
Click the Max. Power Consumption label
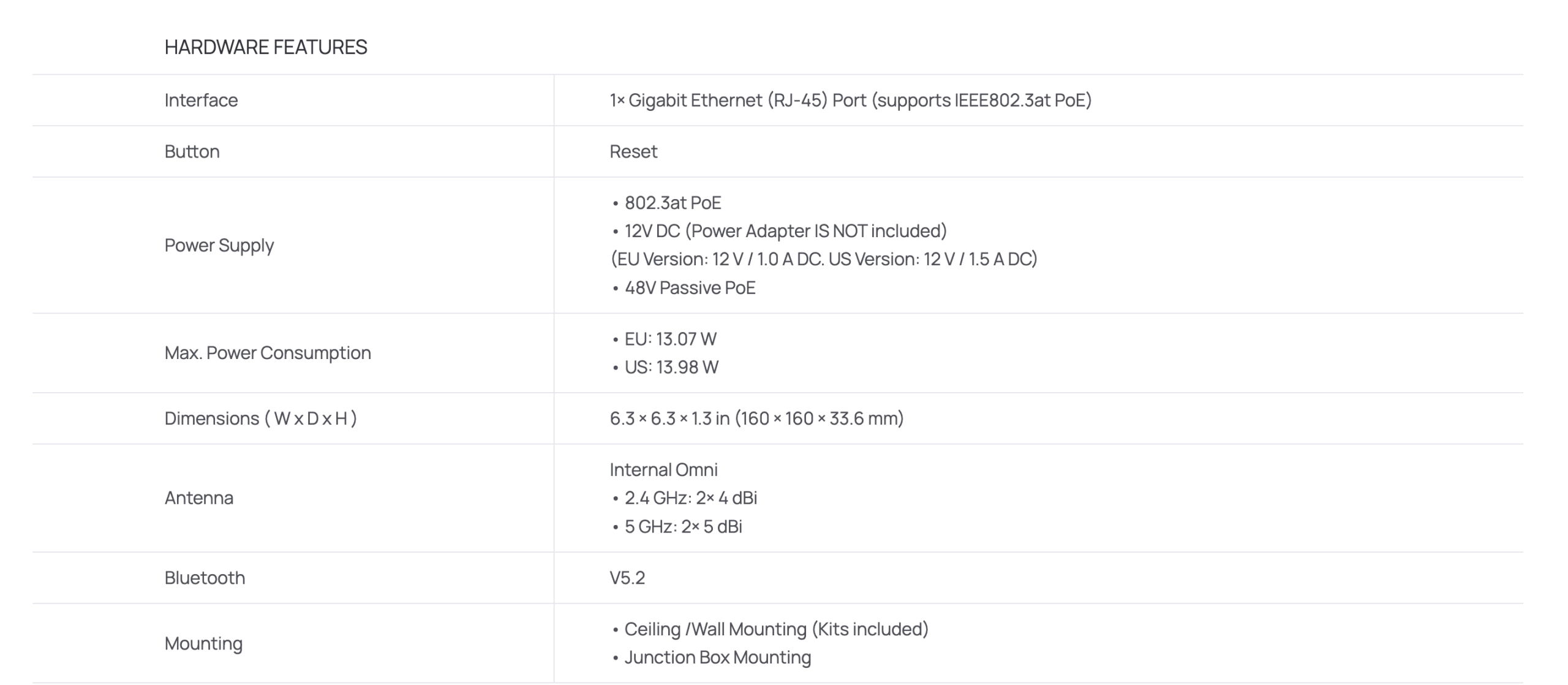(x=268, y=353)
